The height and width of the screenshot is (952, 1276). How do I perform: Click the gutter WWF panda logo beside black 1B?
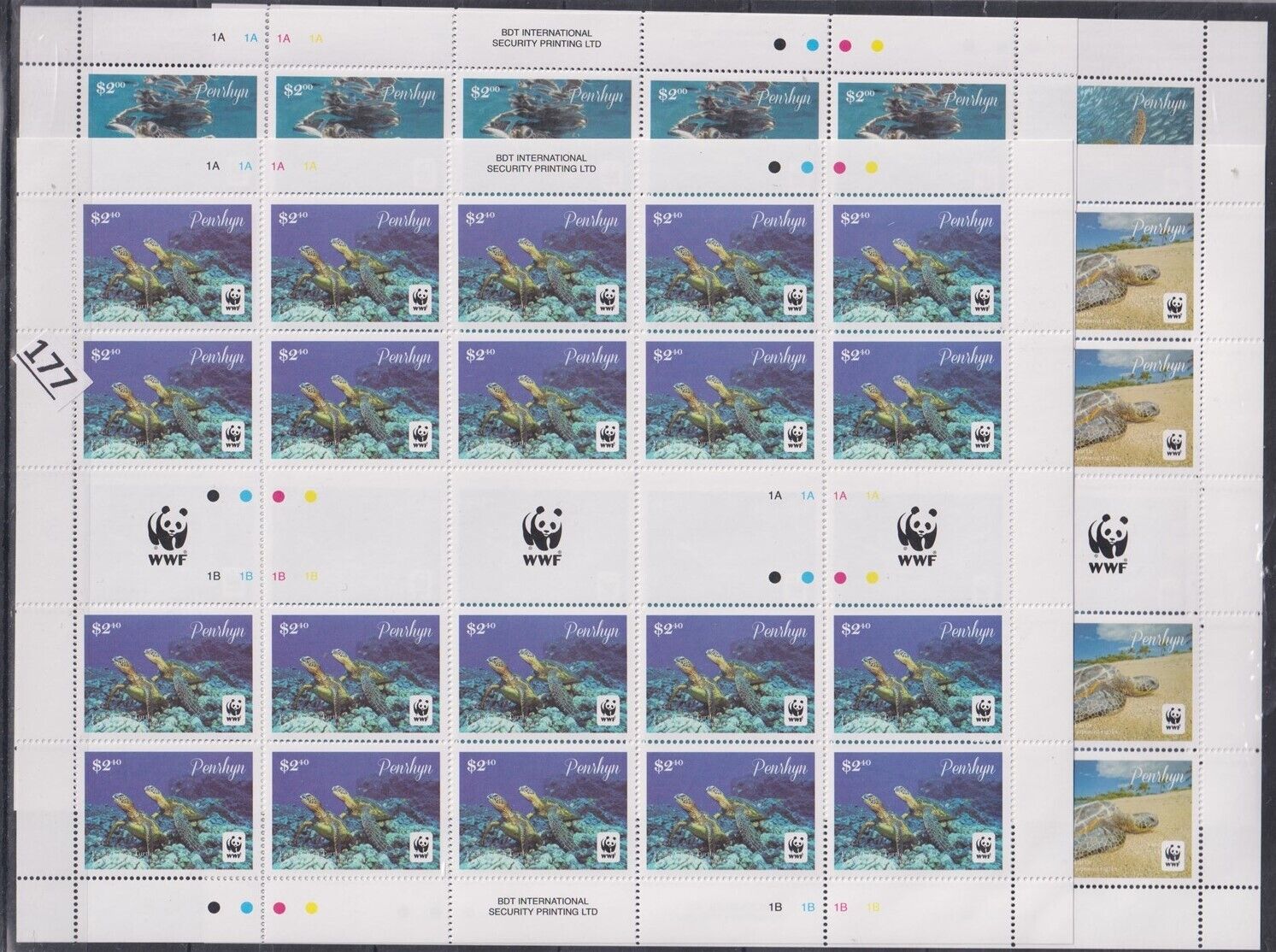tap(168, 537)
